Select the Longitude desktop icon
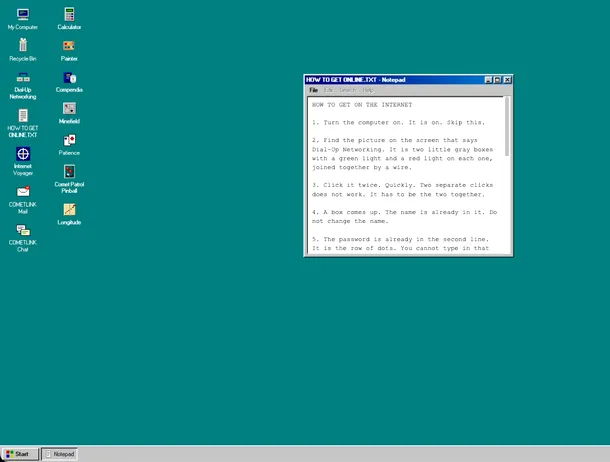This screenshot has width=610, height=462. coord(69,214)
